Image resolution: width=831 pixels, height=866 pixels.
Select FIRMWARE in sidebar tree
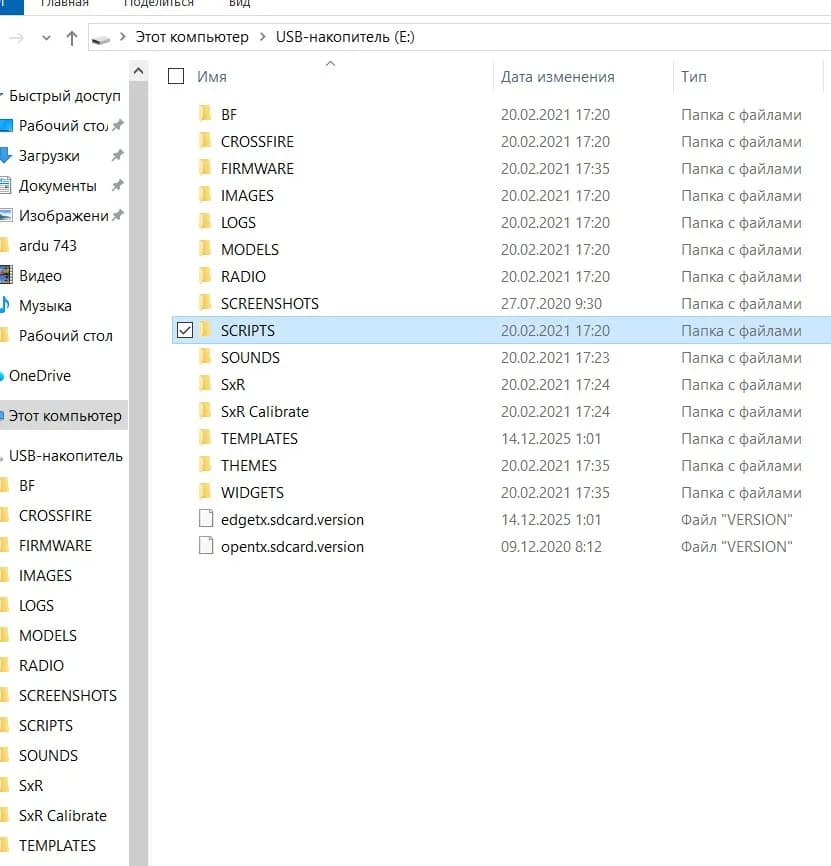(x=55, y=545)
